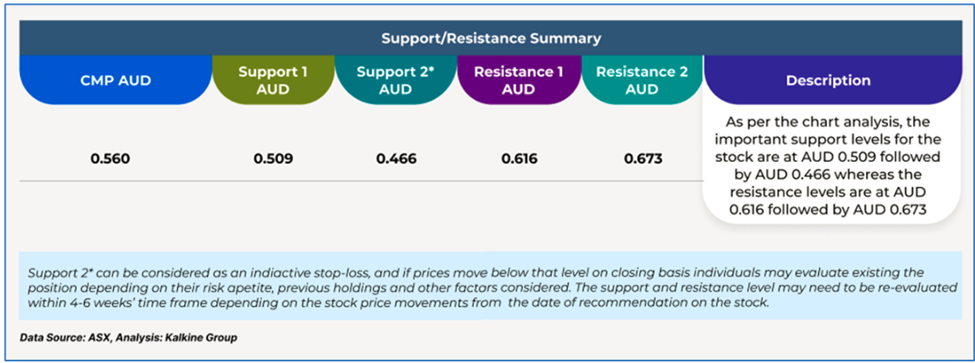Select the Resistance 2 value 0.673
Screen dimensions: 975x363
click(643, 159)
